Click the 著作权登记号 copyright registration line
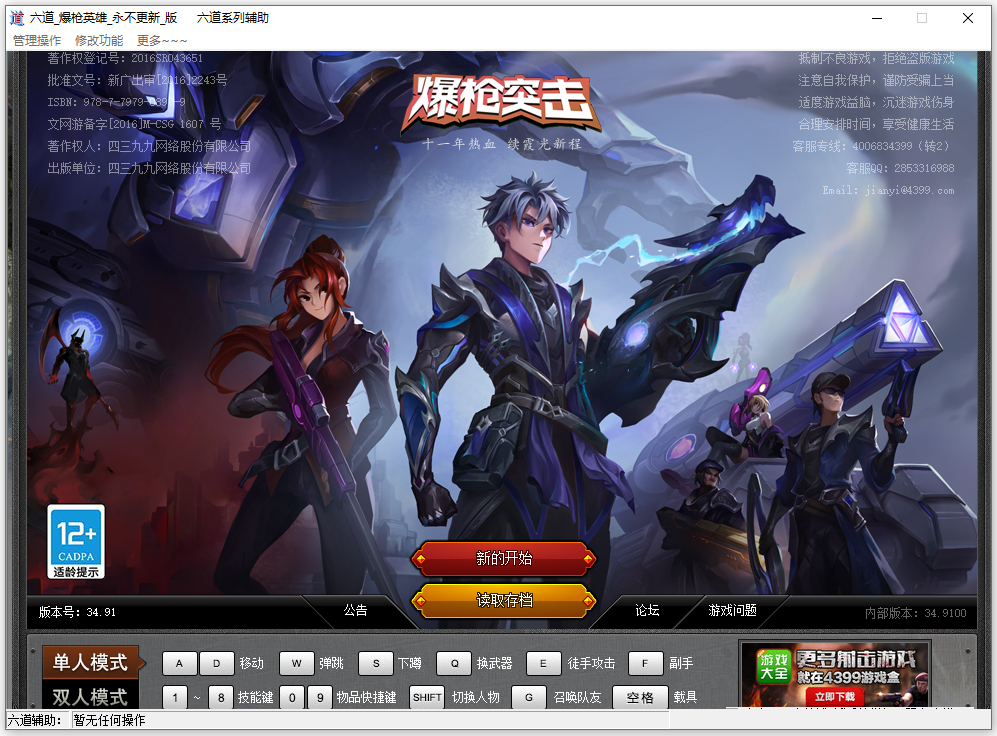 tap(125, 58)
